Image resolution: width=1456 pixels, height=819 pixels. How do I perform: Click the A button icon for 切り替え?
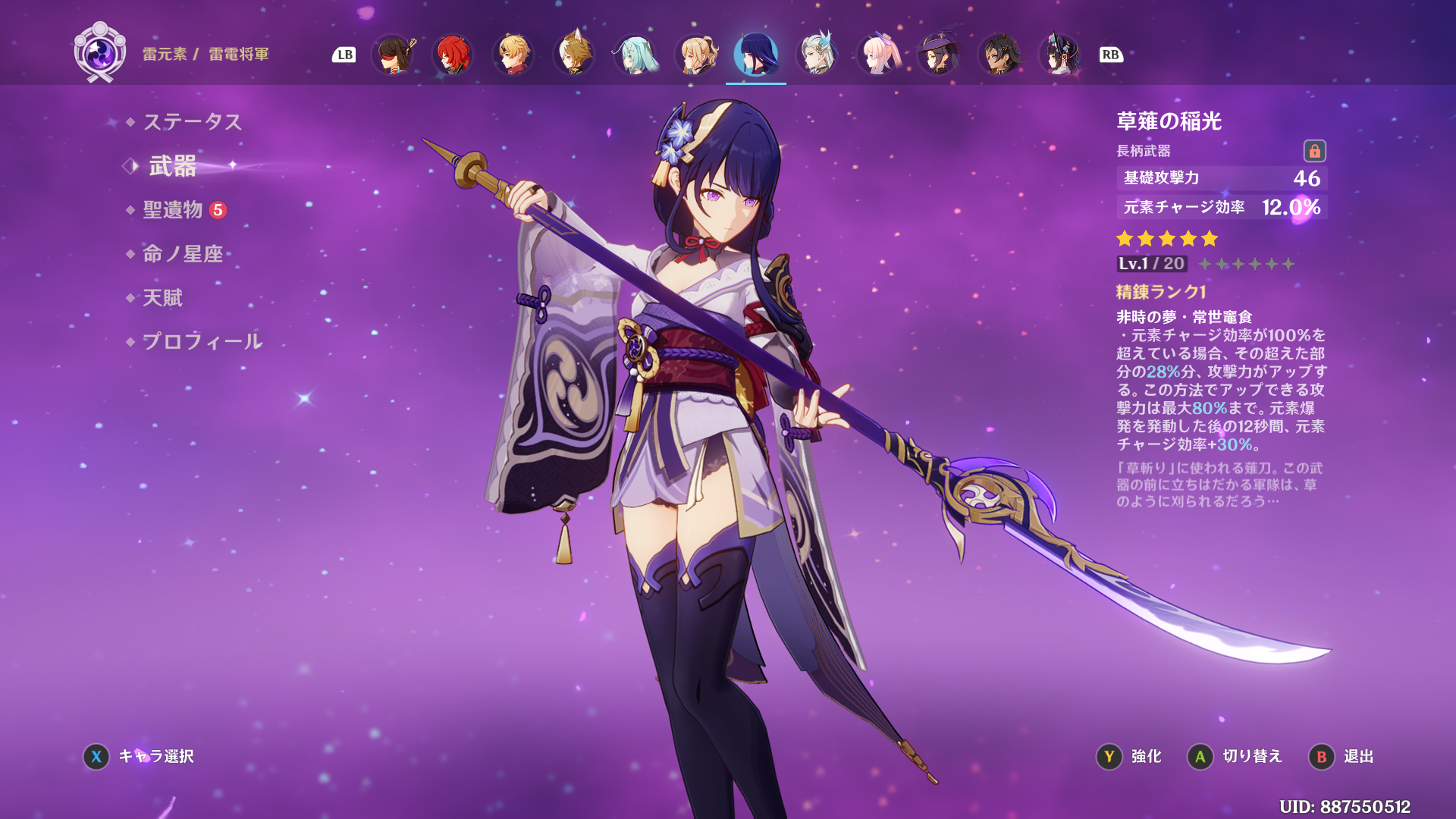click(1200, 756)
